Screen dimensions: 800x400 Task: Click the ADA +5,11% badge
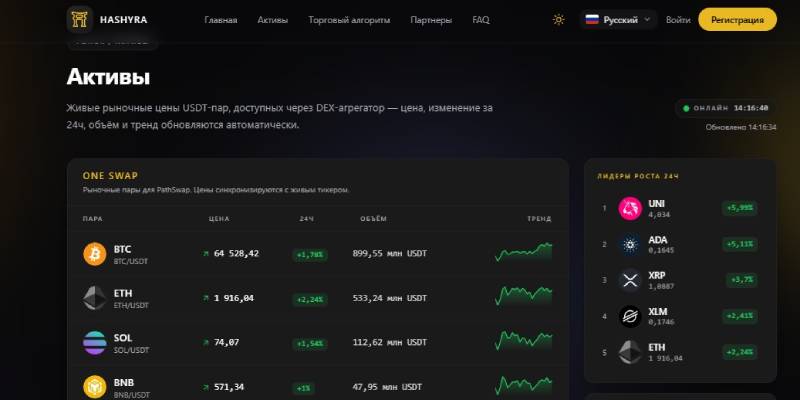click(740, 244)
